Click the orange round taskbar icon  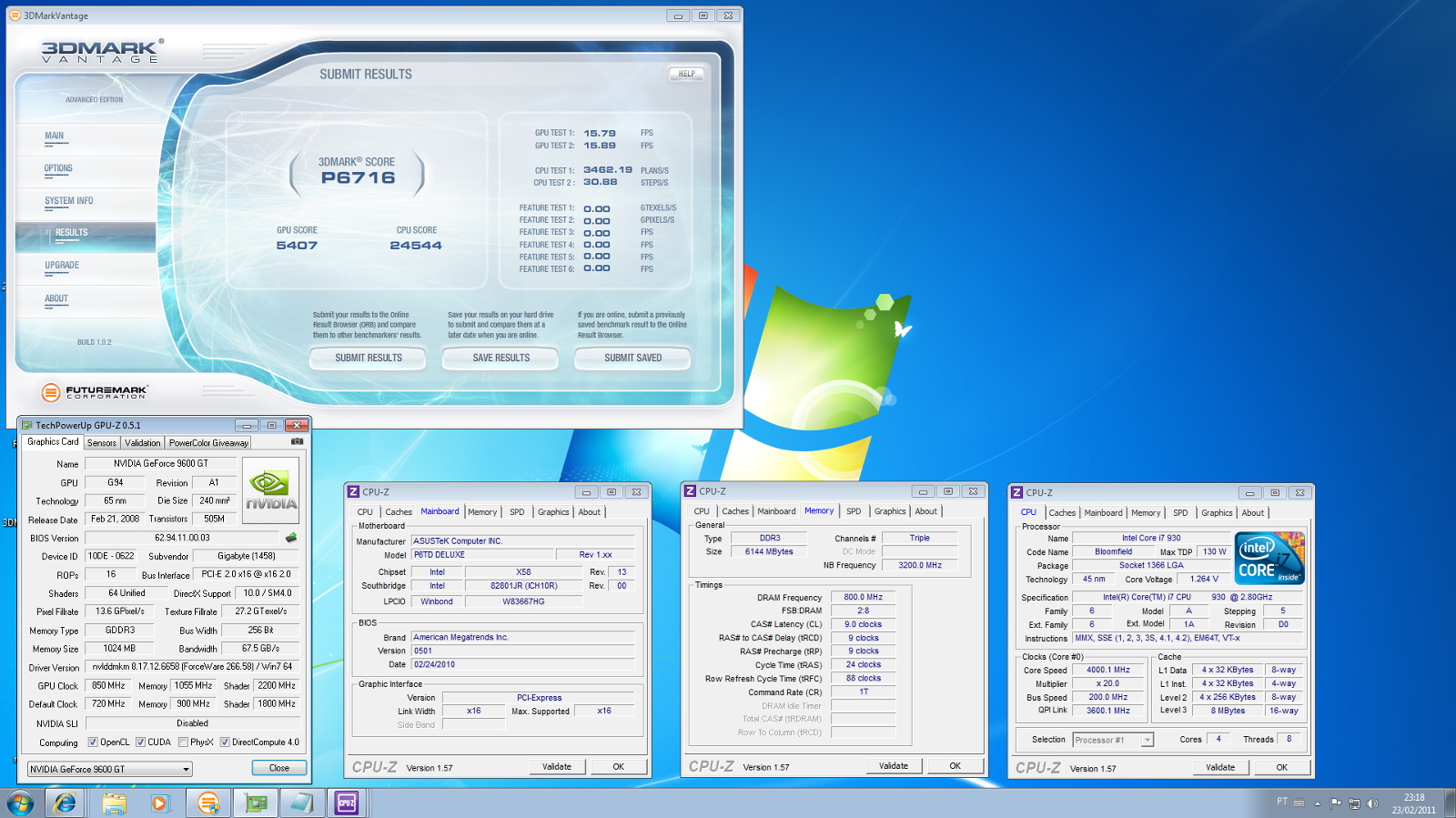[208, 803]
